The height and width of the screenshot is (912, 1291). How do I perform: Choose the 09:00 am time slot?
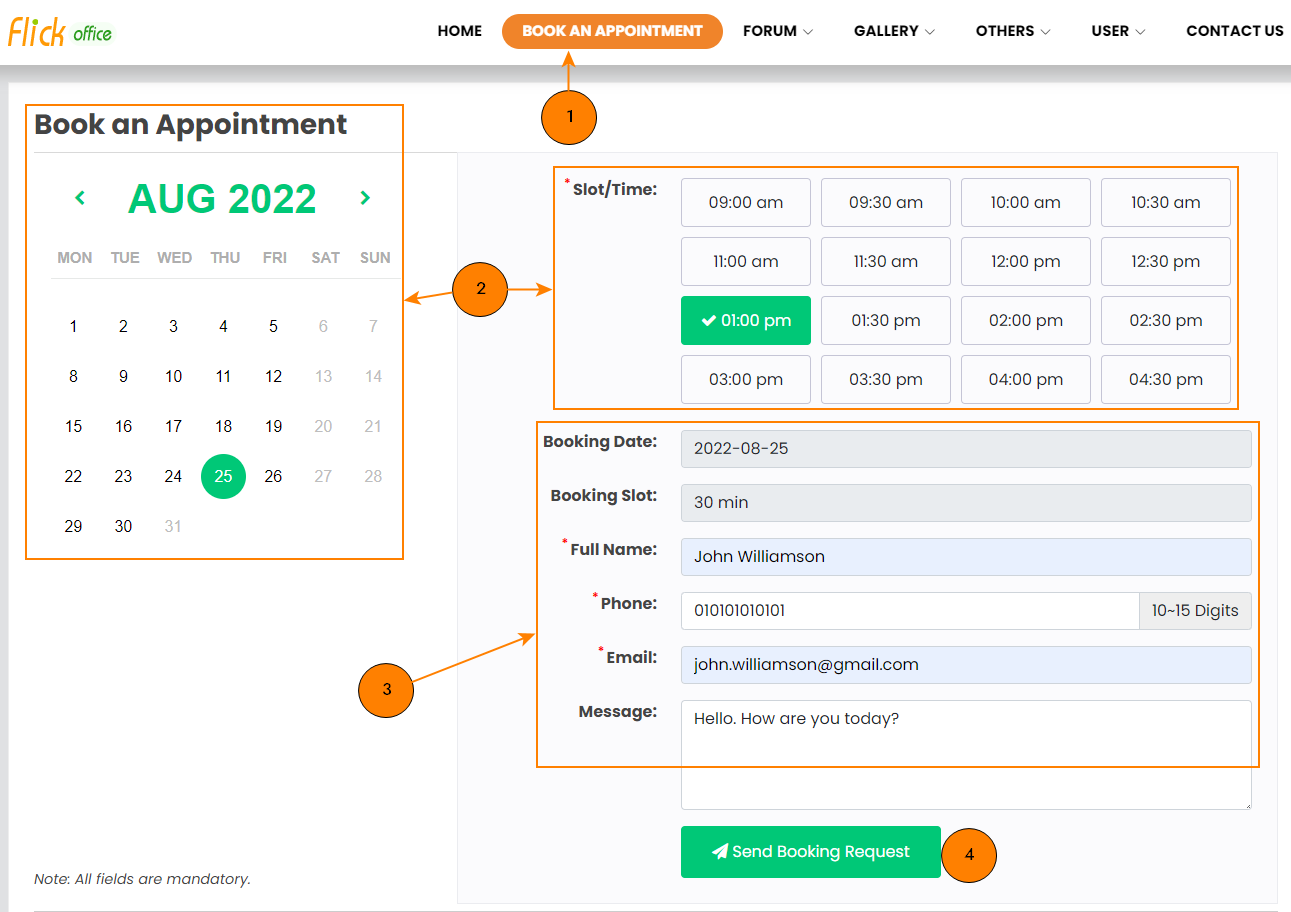745,202
